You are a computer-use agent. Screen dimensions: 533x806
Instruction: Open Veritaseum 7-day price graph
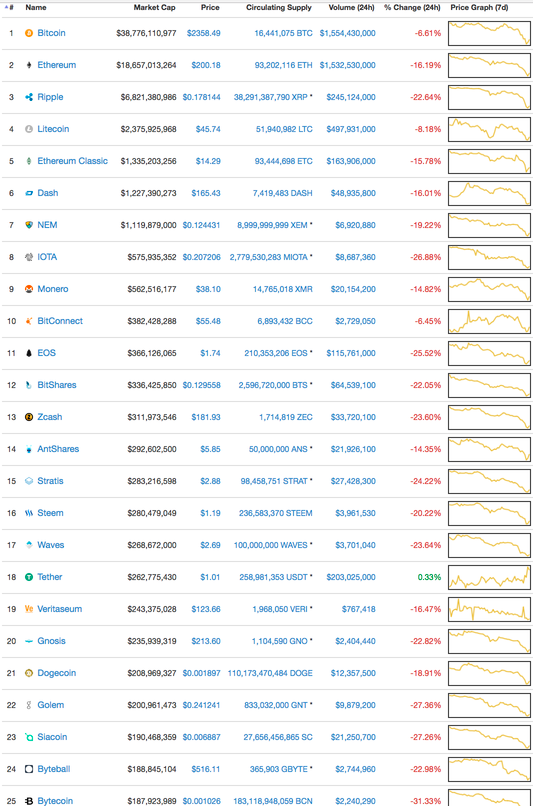(489, 609)
